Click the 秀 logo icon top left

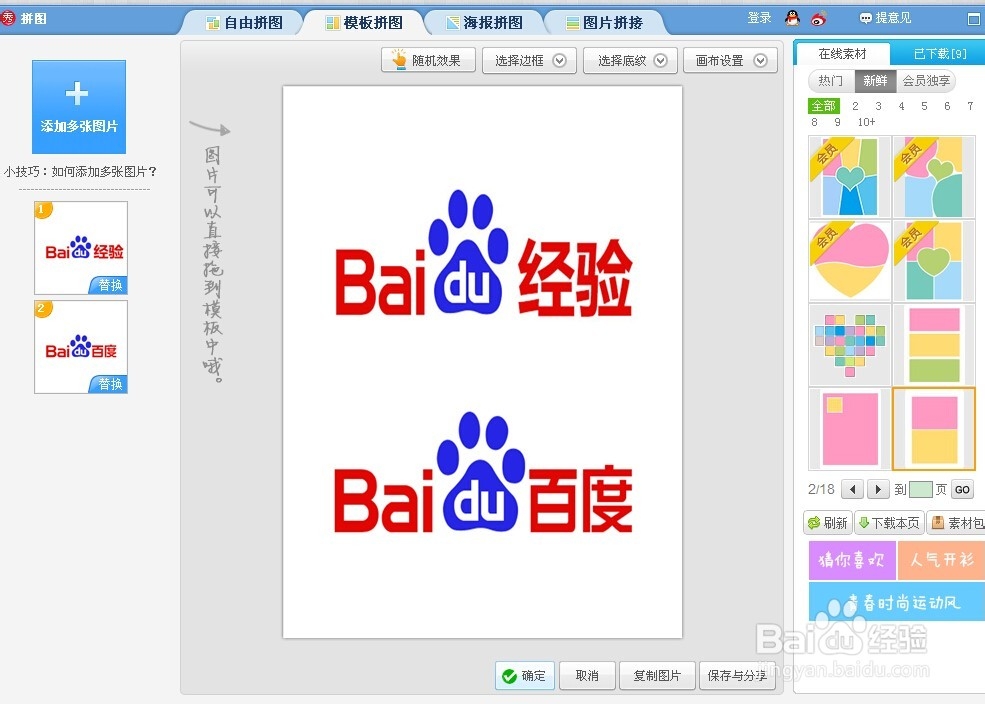[10, 17]
